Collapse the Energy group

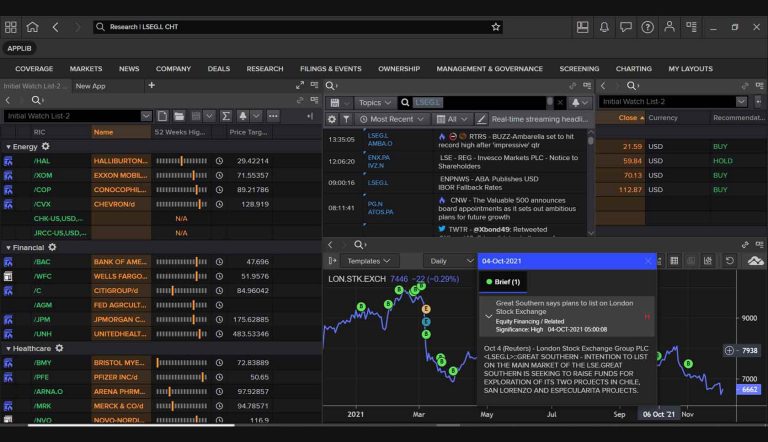click(x=8, y=147)
